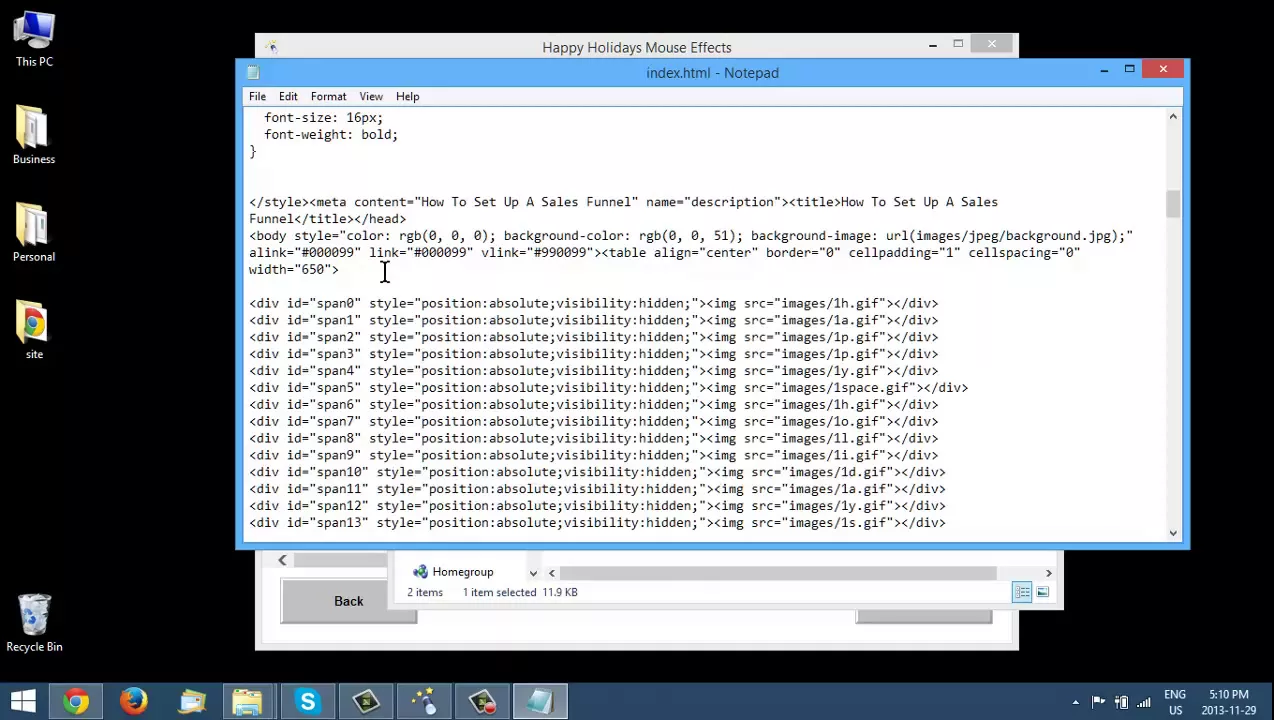Click left scroll arrow in Mouse Effects window
Screen dimensions: 1274x720
pyautogui.click(x=282, y=560)
